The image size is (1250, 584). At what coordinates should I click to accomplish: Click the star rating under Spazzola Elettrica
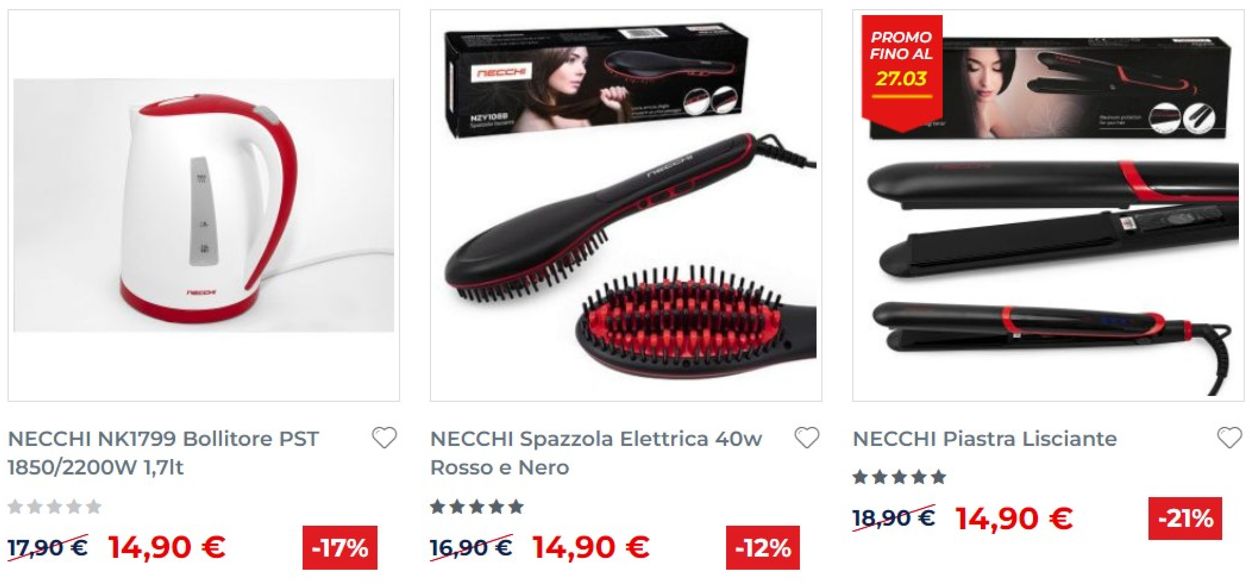[x=477, y=507]
